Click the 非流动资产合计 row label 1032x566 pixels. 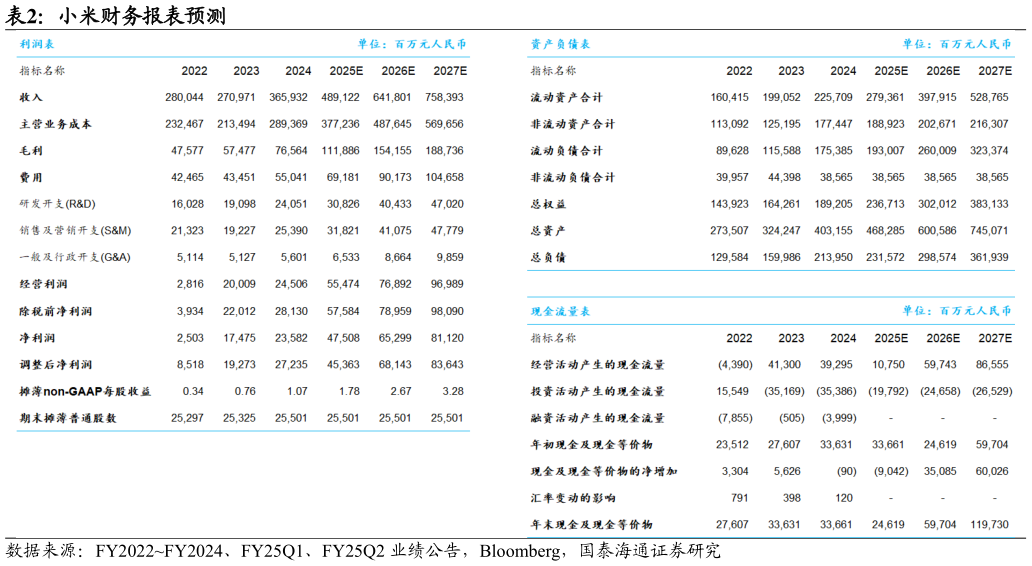coord(573,124)
